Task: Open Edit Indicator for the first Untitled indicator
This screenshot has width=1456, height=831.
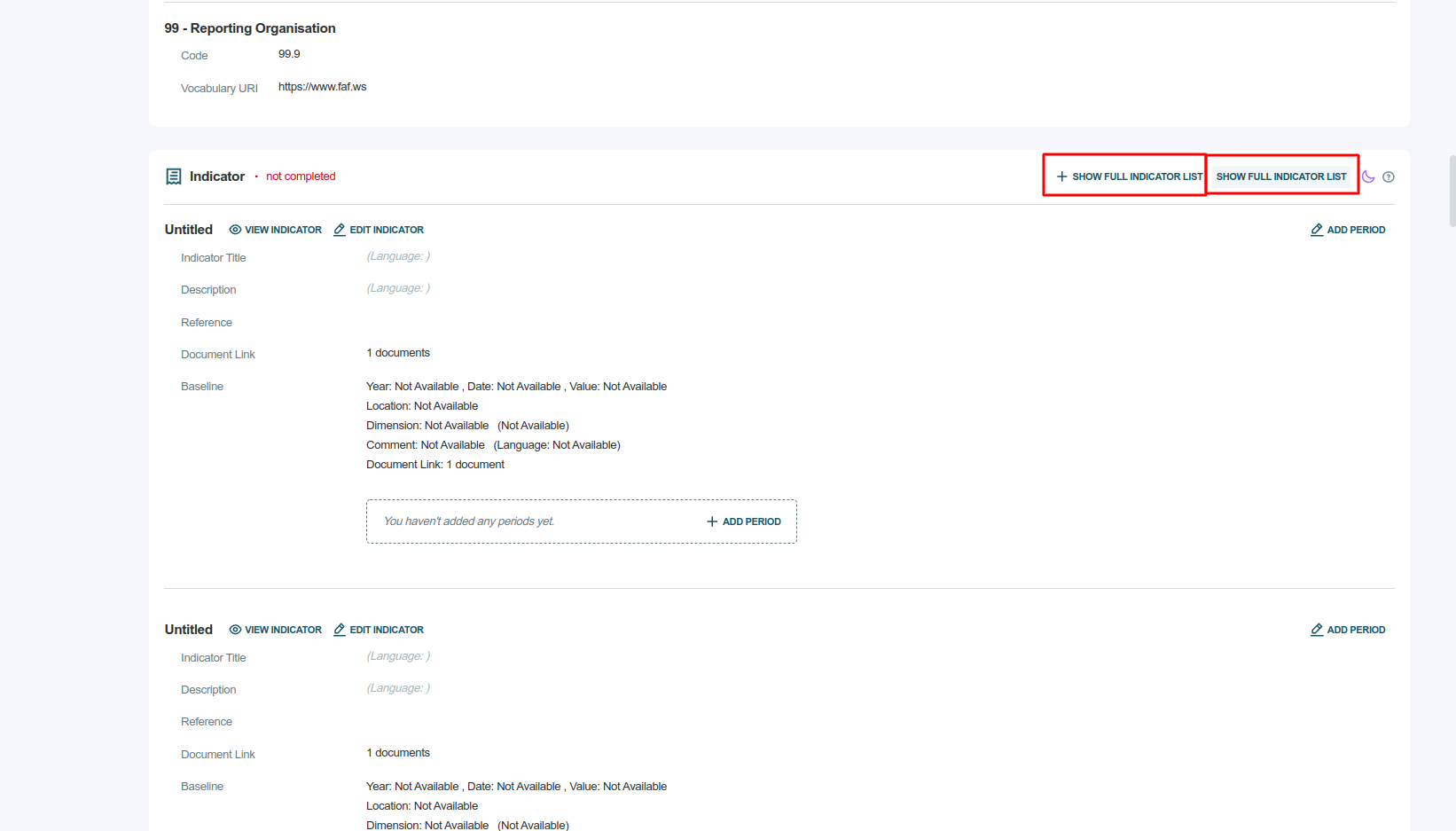Action: tap(379, 230)
